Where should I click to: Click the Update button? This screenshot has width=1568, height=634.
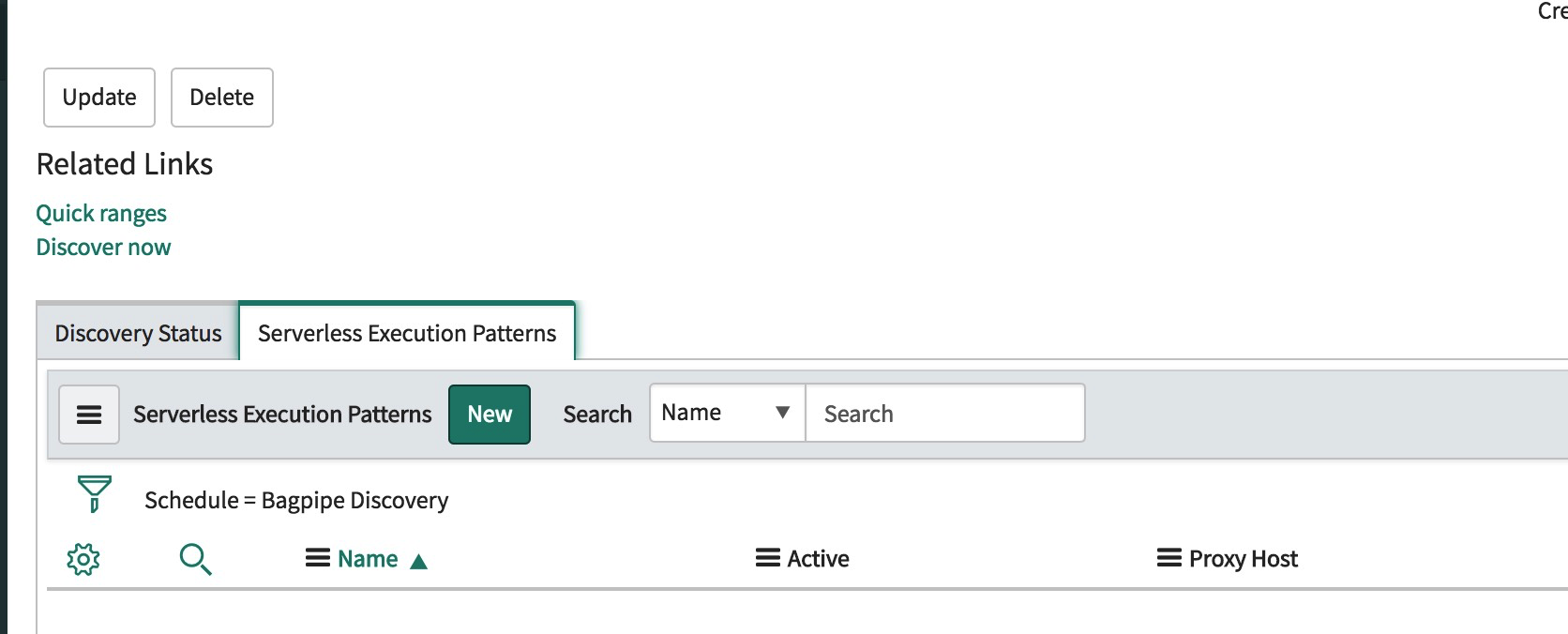pos(99,98)
